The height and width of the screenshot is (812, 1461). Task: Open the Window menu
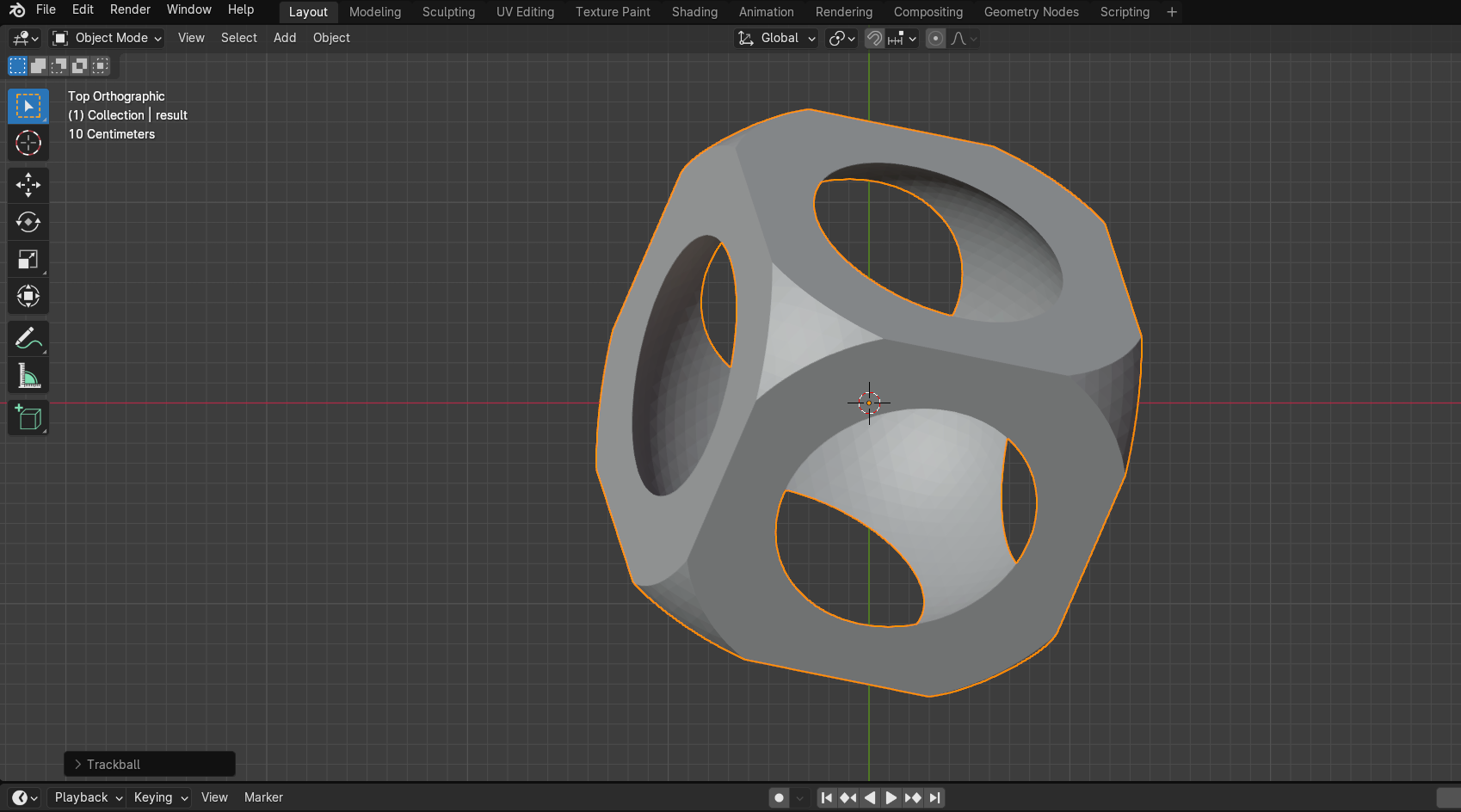188,9
